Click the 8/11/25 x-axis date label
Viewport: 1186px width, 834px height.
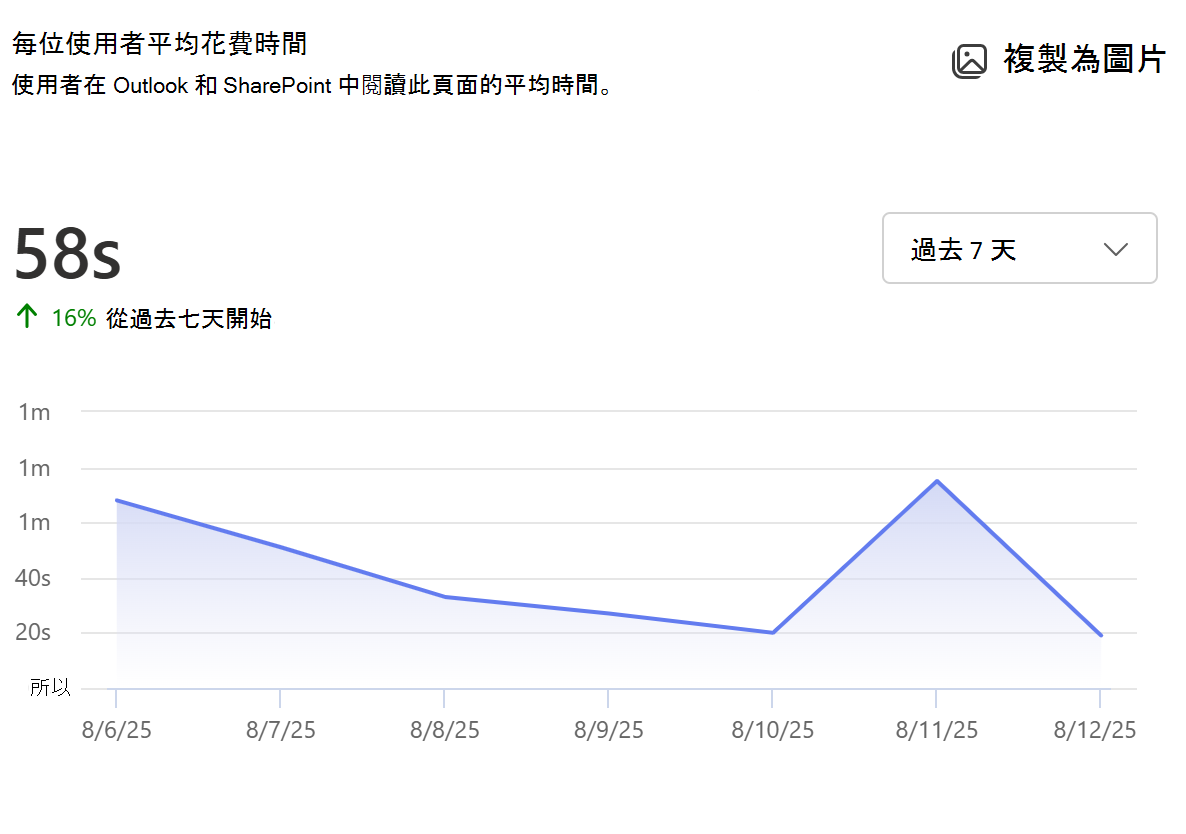tap(936, 730)
